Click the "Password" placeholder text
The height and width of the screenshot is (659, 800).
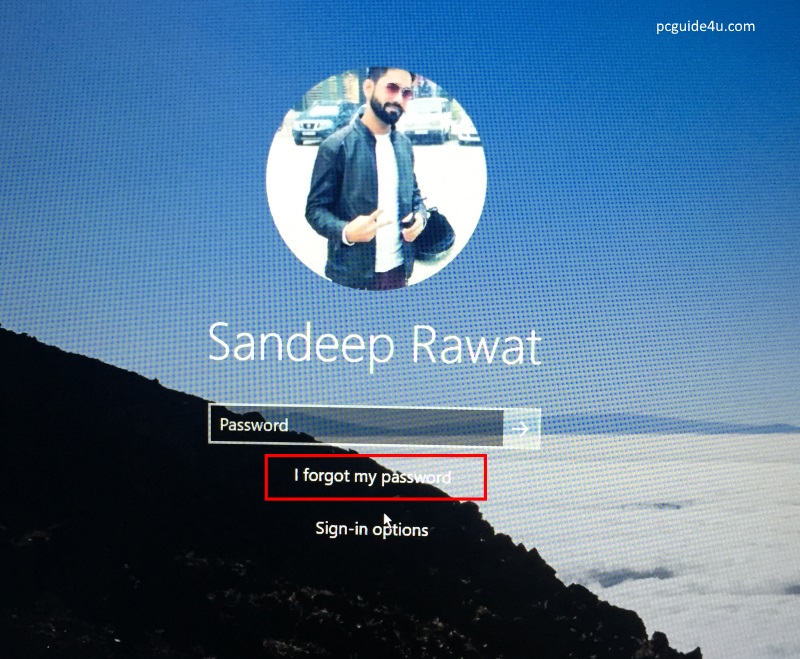[x=254, y=425]
